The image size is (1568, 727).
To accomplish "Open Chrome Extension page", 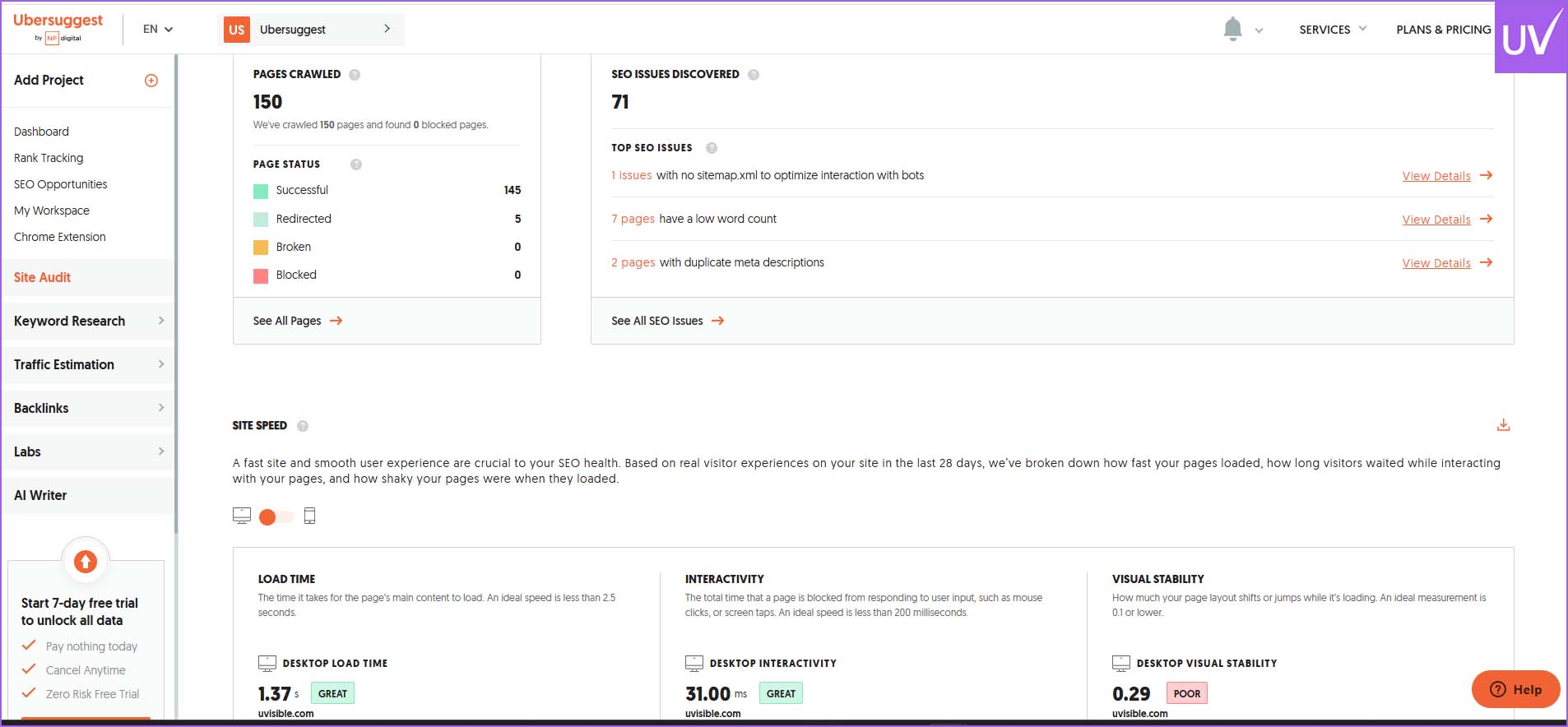I will 59,237.
